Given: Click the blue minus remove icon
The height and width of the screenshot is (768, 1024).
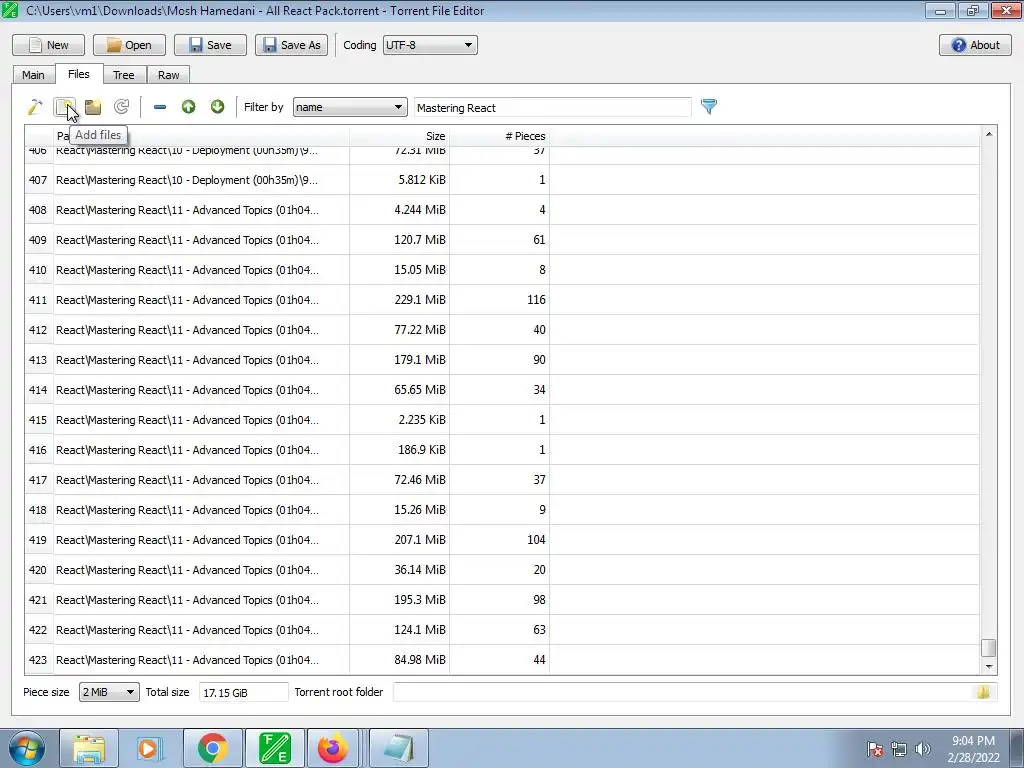Looking at the screenshot, I should [159, 106].
